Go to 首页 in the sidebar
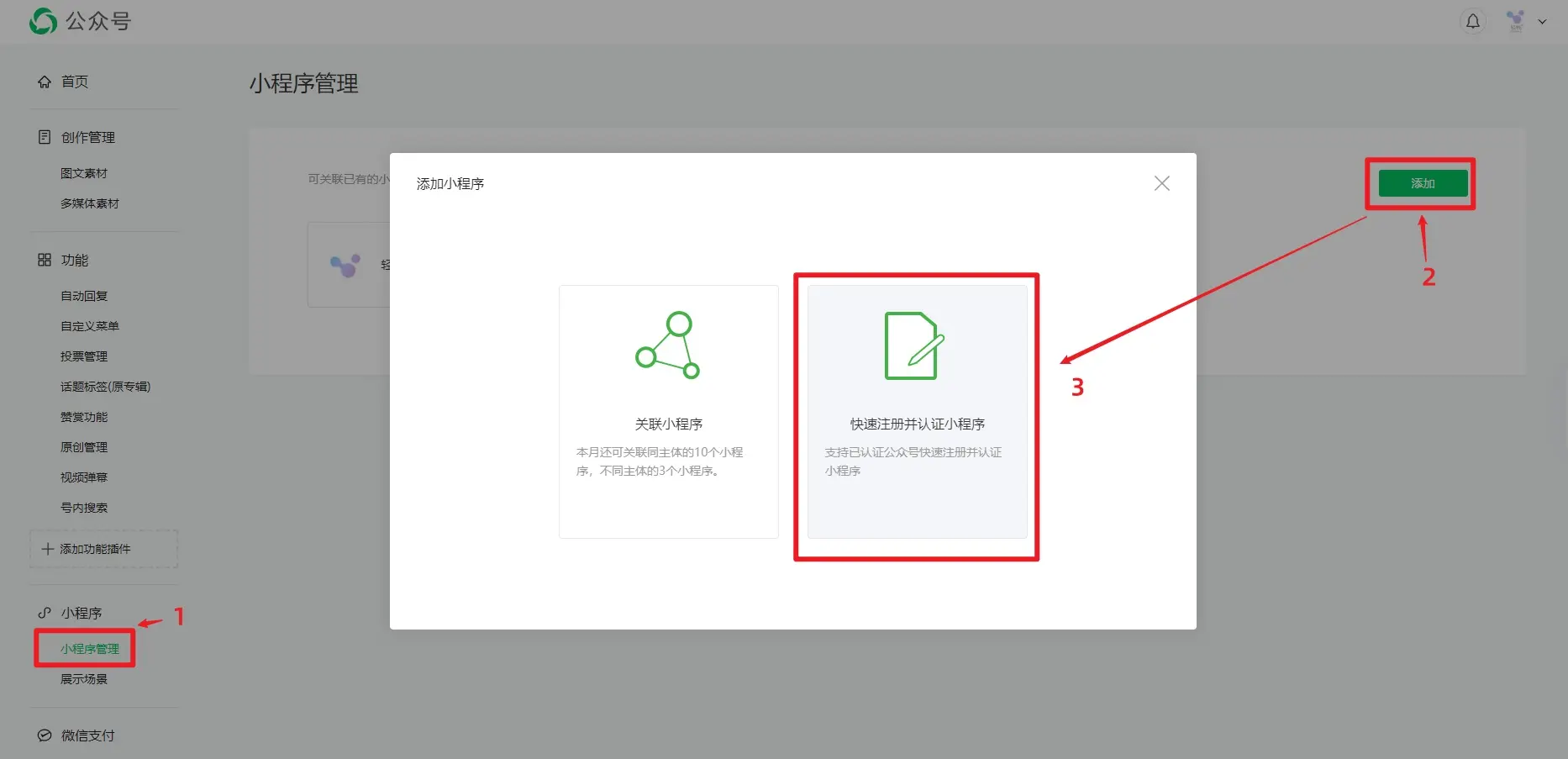Image resolution: width=1568 pixels, height=759 pixels. point(74,82)
